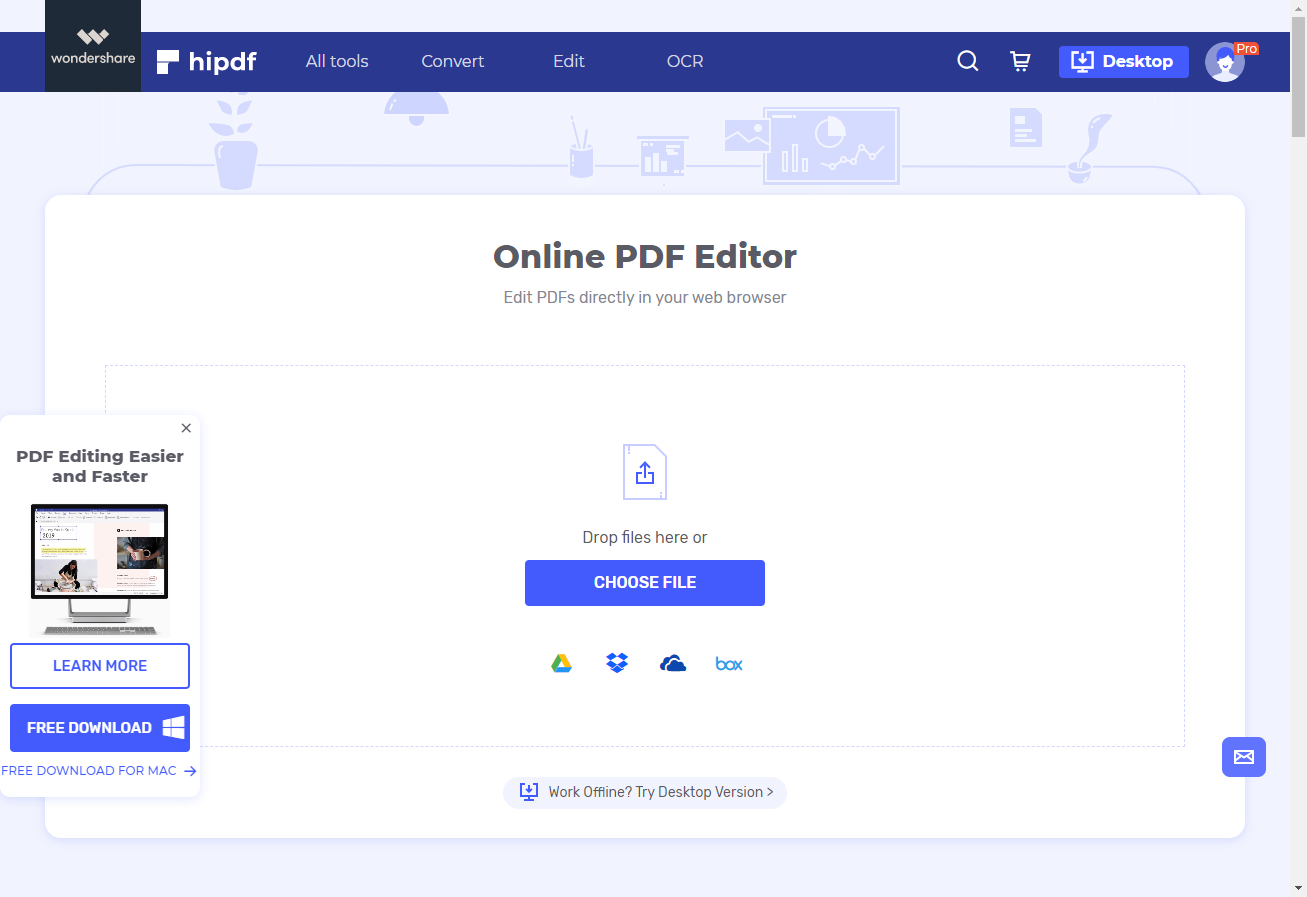The height and width of the screenshot is (897, 1307).
Task: Import from Dropbox
Action: click(617, 663)
